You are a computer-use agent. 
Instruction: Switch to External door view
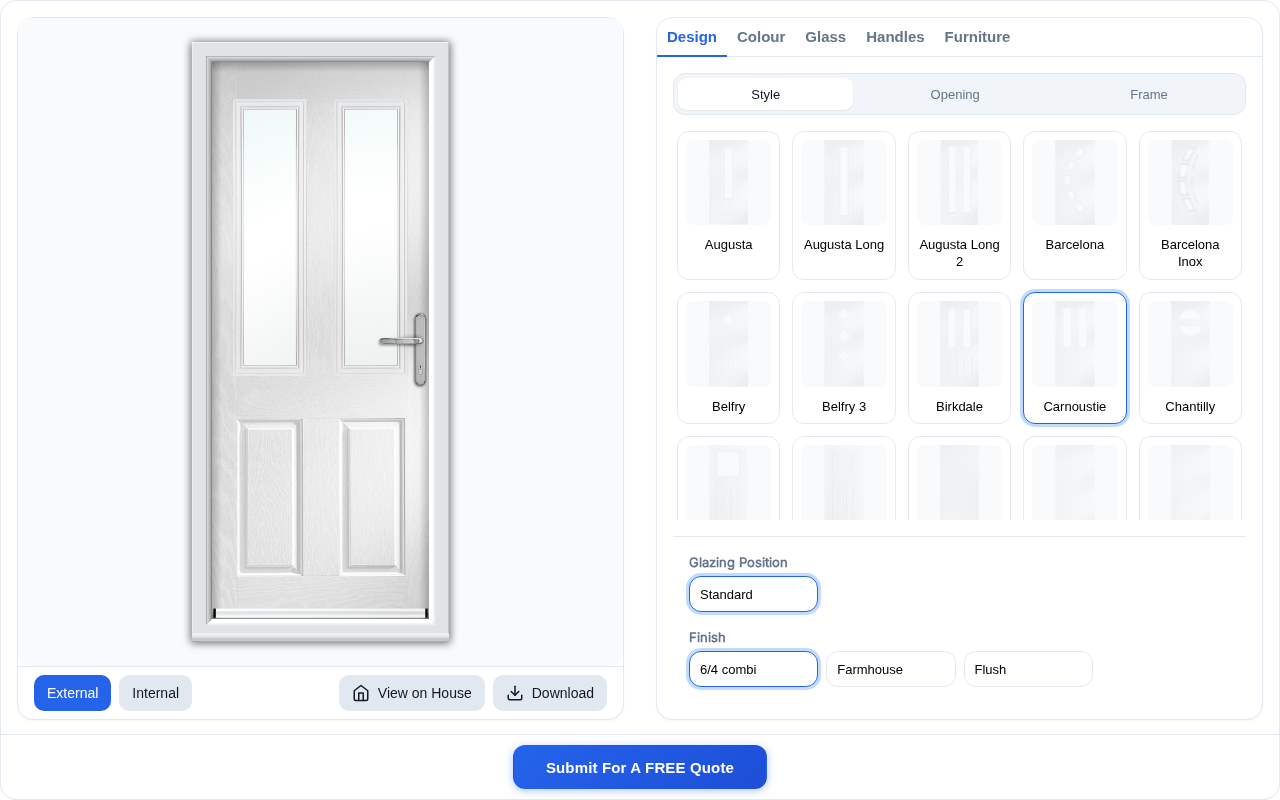pyautogui.click(x=72, y=693)
